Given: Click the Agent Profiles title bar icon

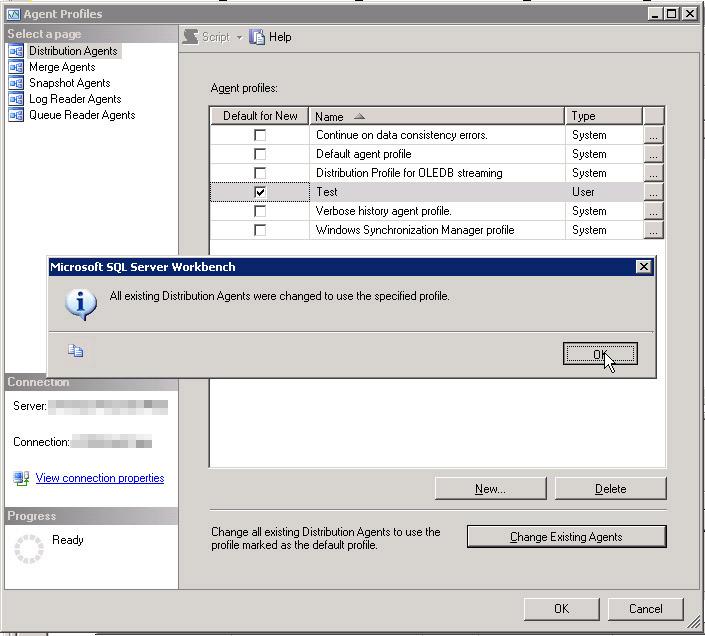Looking at the screenshot, I should pyautogui.click(x=13, y=14).
